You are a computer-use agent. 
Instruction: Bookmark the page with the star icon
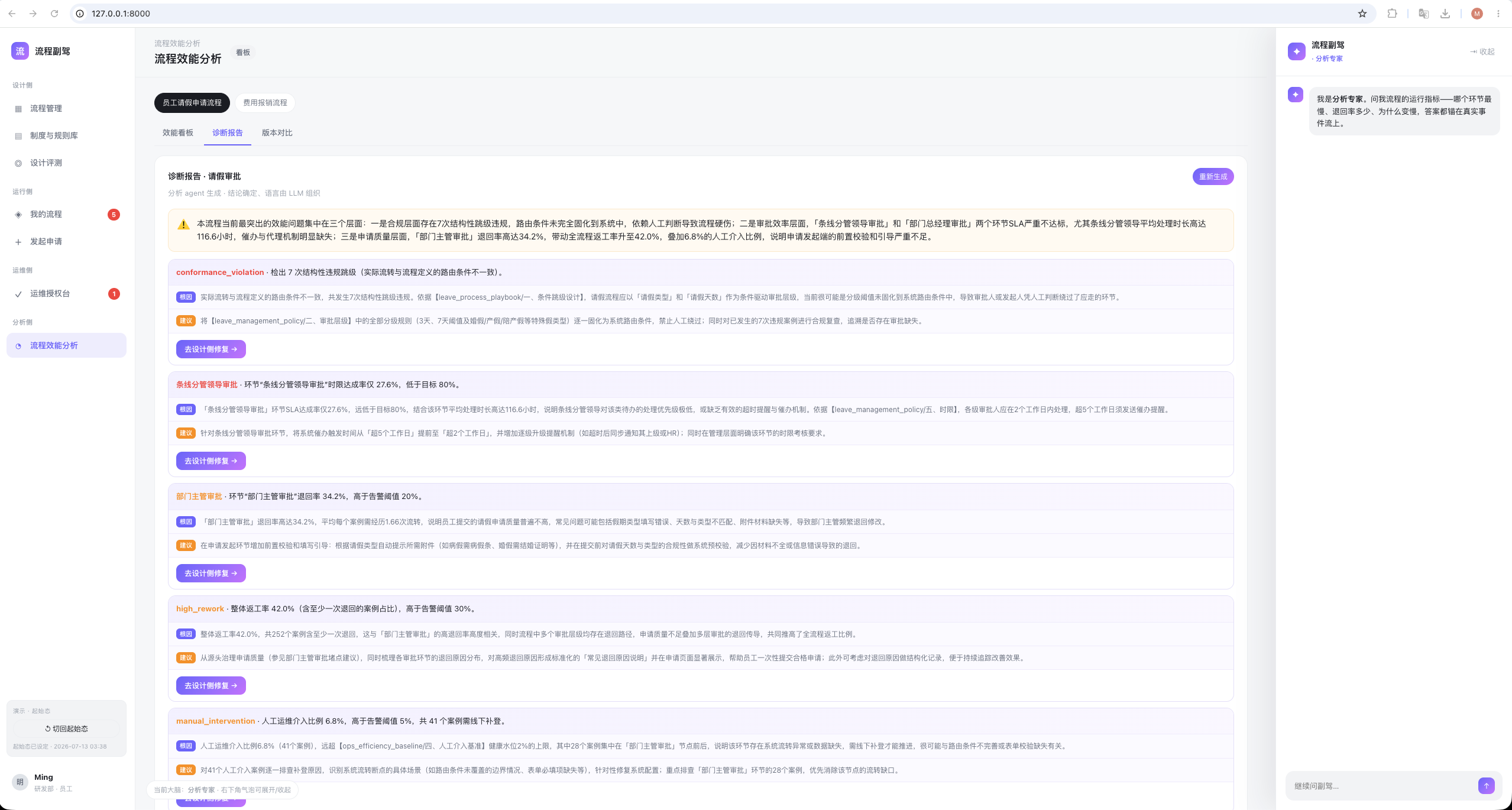tap(1362, 14)
